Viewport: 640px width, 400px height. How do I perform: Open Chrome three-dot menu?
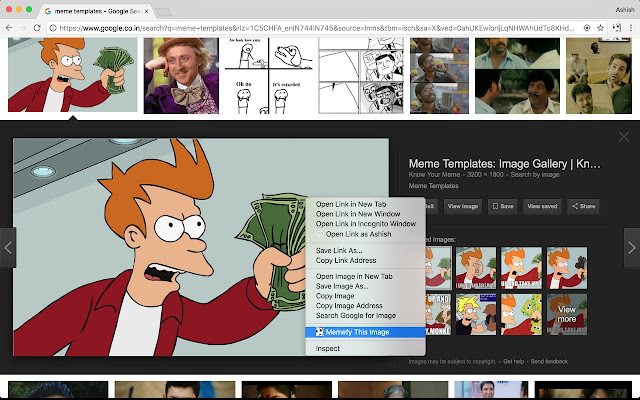click(x=631, y=28)
